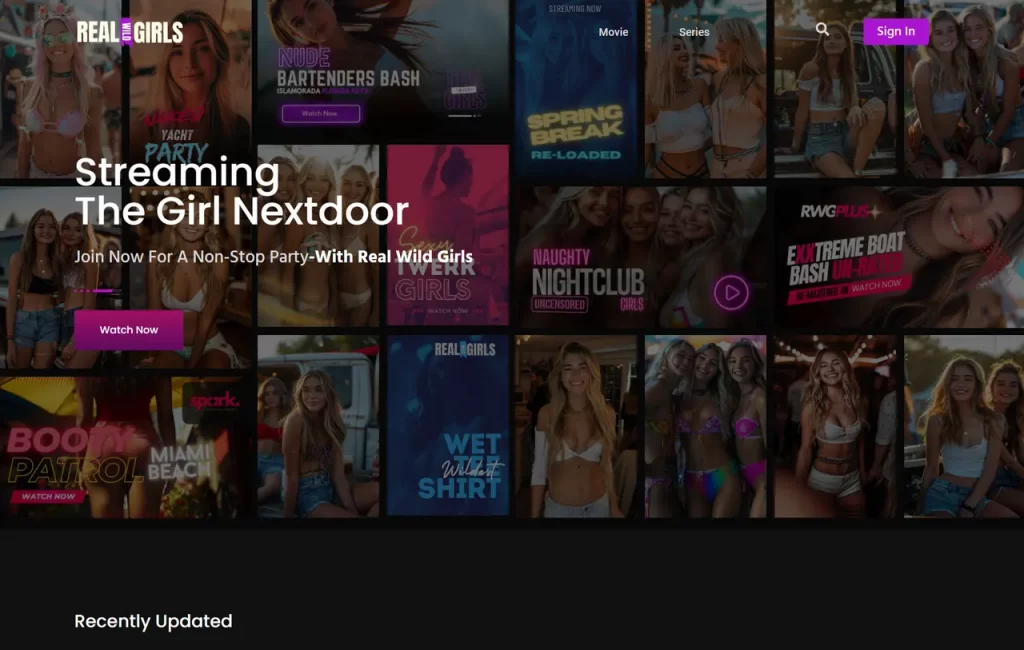This screenshot has height=650, width=1024.
Task: Click the Naughty Nightclub play icon
Action: 731,293
